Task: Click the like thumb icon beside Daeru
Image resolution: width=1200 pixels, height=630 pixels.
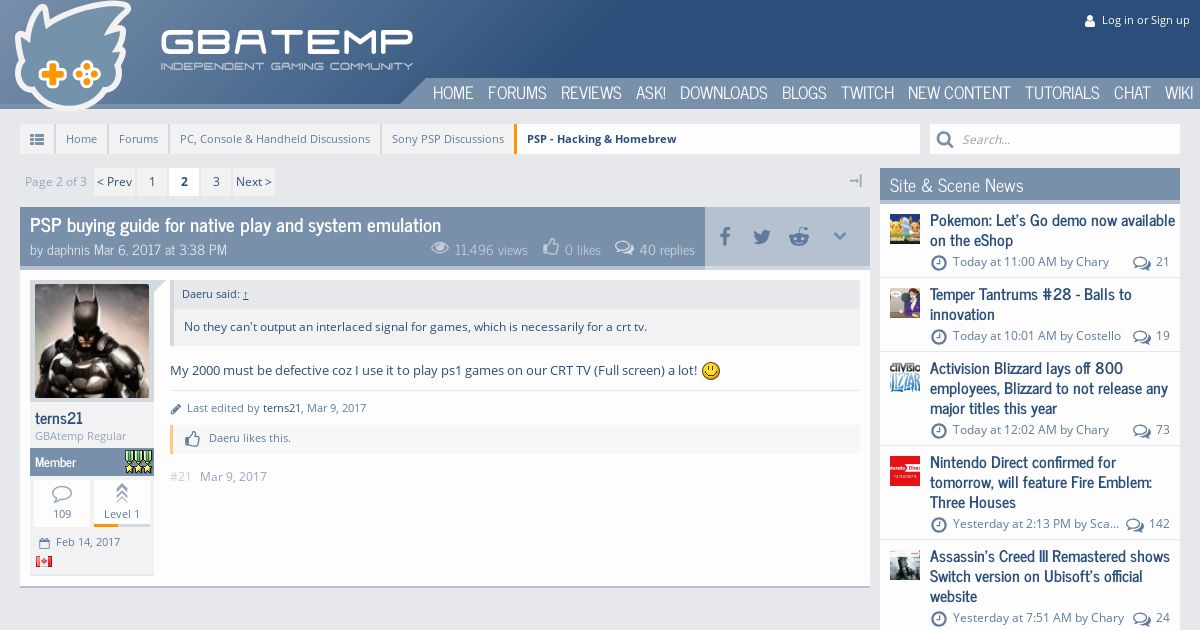Action: 193,439
